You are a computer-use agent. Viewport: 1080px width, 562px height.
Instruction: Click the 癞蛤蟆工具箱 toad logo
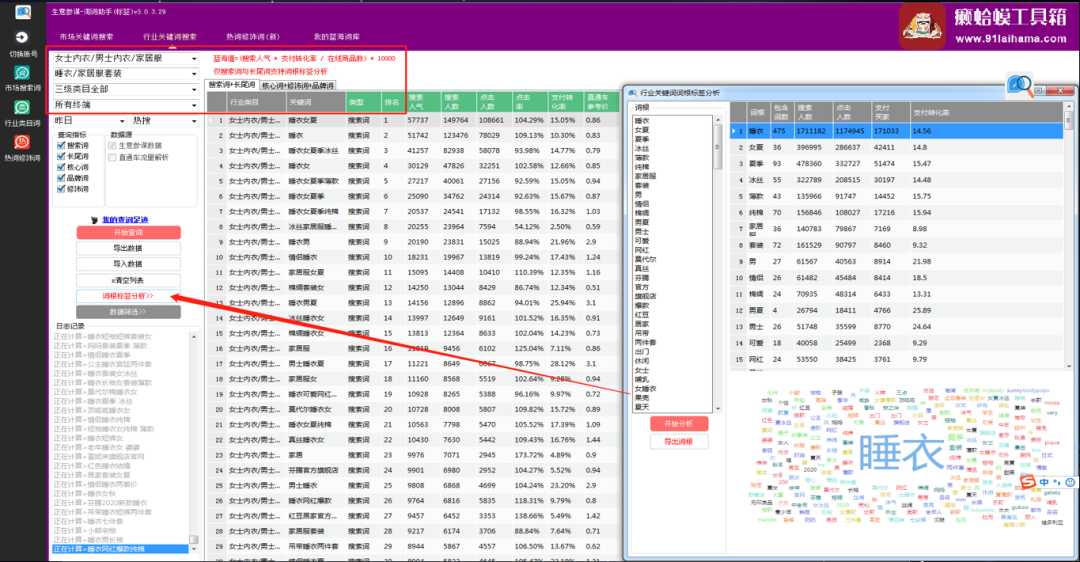click(922, 26)
